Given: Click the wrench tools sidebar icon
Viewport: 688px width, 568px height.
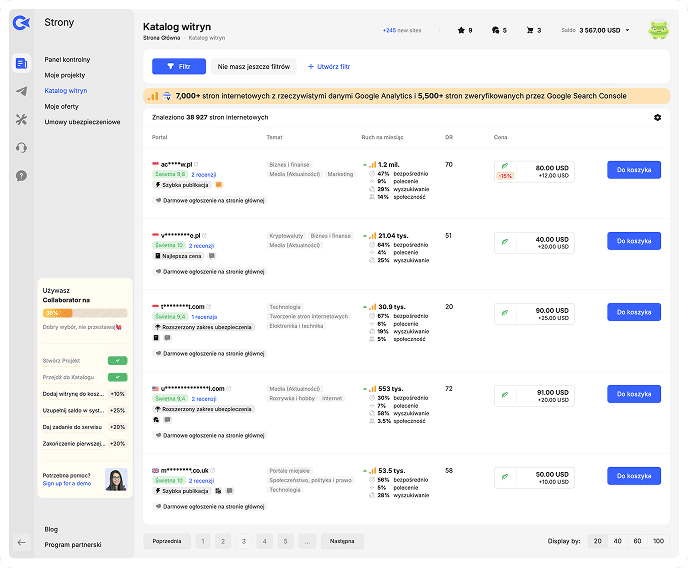Looking at the screenshot, I should [22, 120].
